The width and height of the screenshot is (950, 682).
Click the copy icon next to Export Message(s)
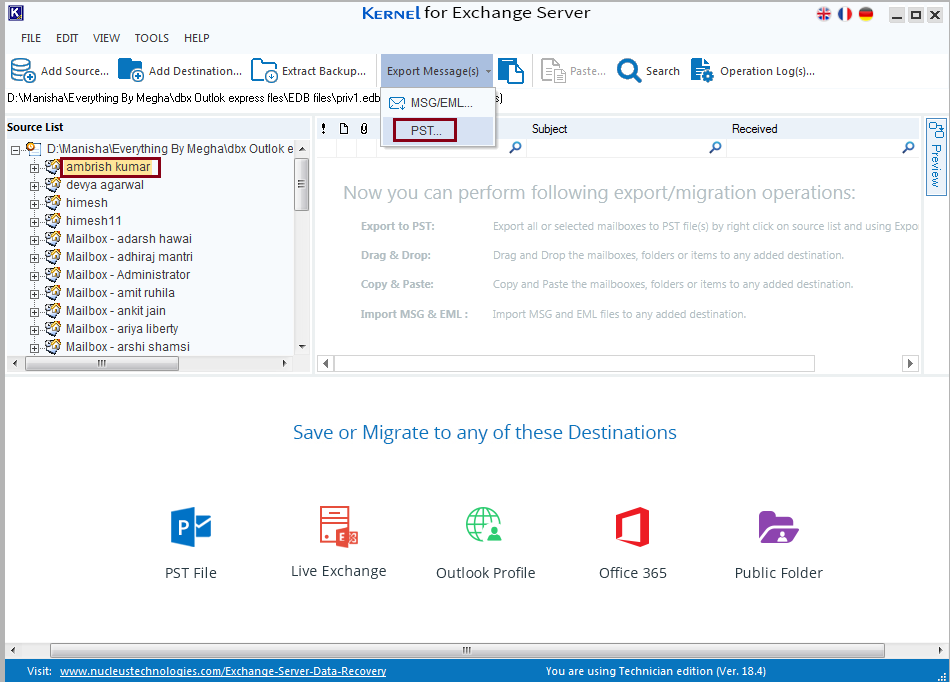pos(511,71)
